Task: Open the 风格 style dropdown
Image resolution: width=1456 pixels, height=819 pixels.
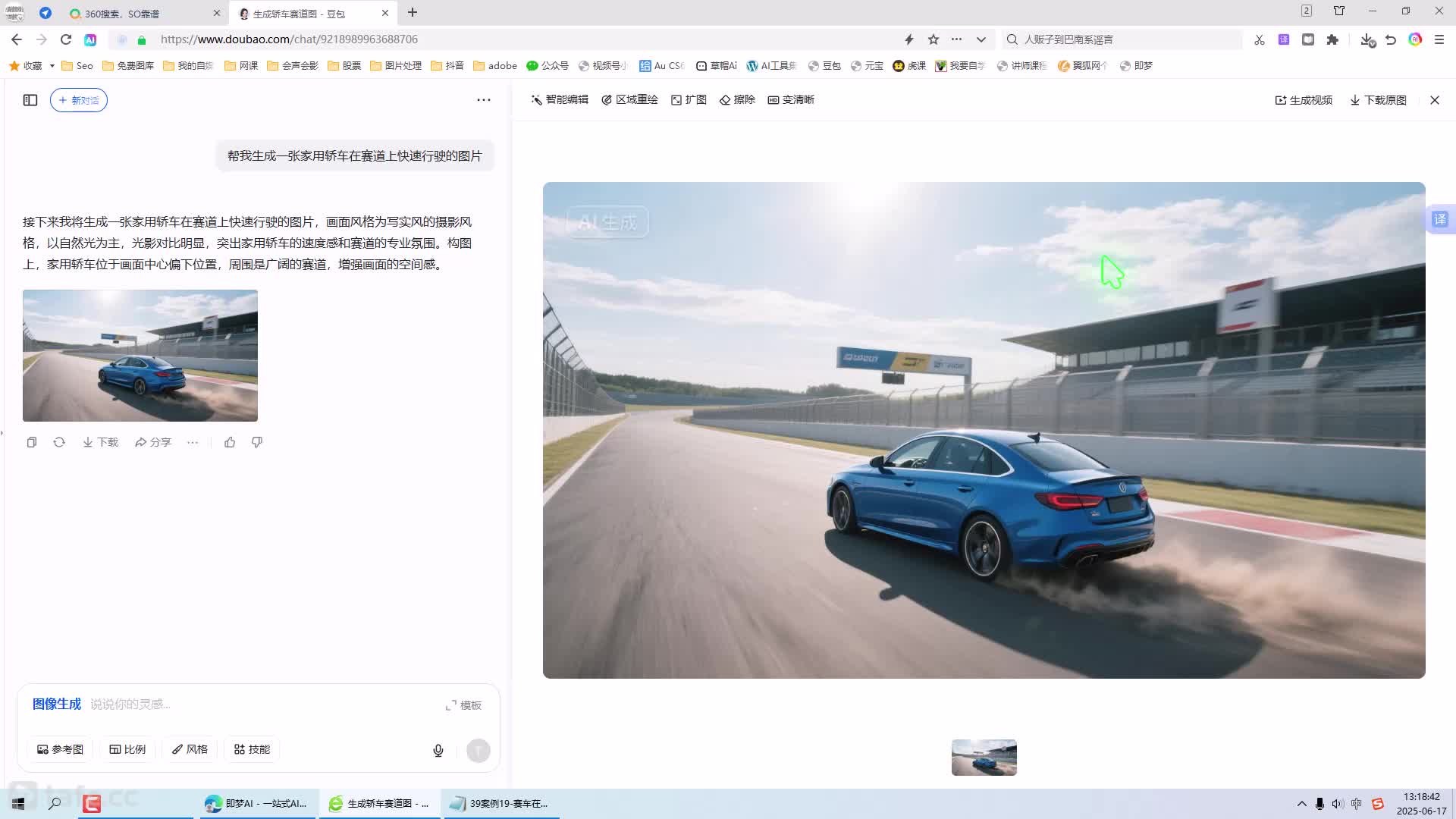Action: [190, 749]
